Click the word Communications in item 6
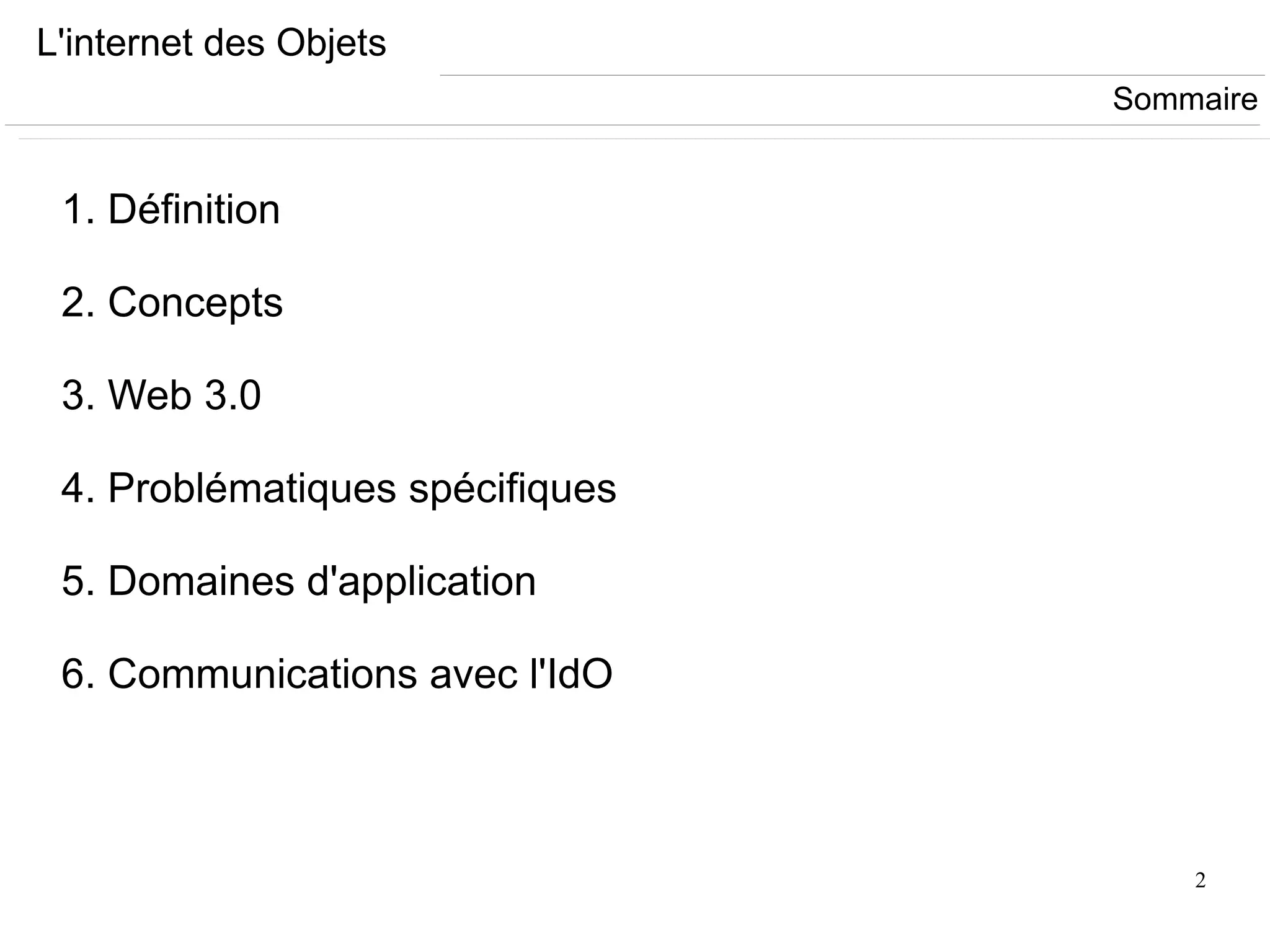 click(x=263, y=674)
